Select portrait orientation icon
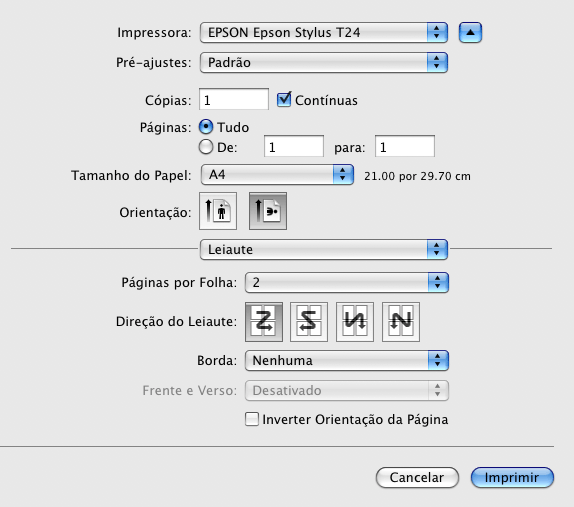Screen dimensions: 574x507 (218, 211)
